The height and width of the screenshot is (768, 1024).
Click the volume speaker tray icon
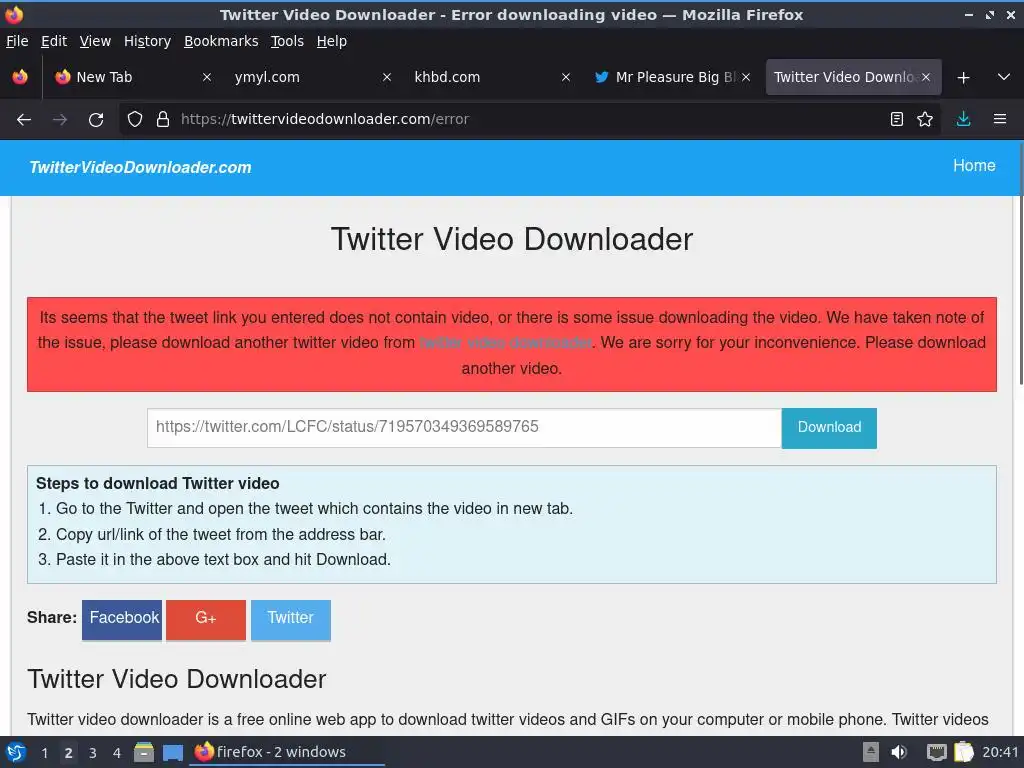click(x=899, y=752)
